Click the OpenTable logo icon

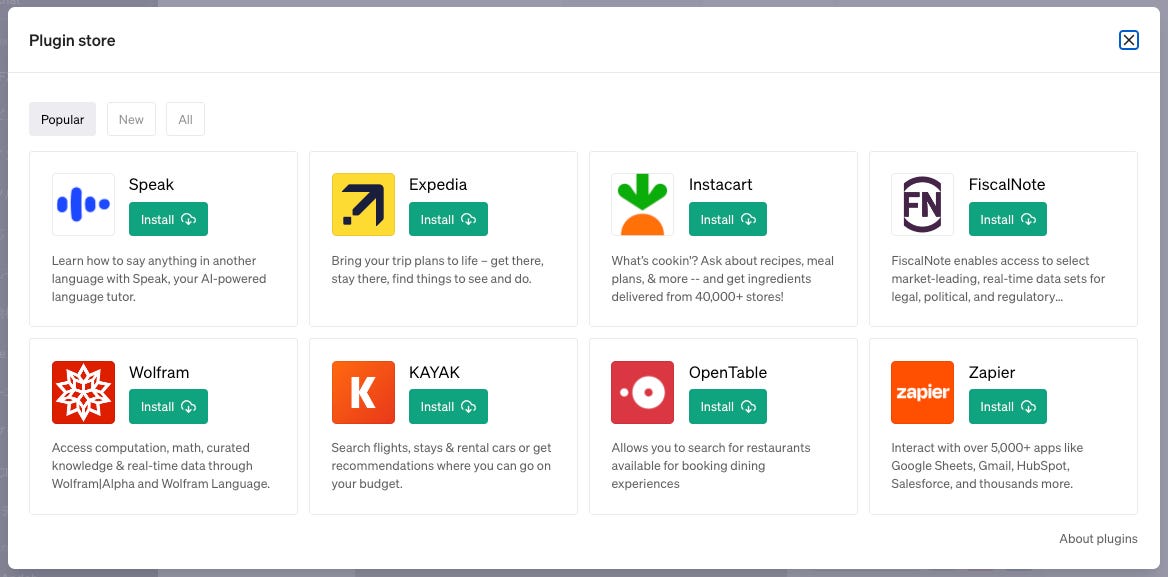coord(643,392)
